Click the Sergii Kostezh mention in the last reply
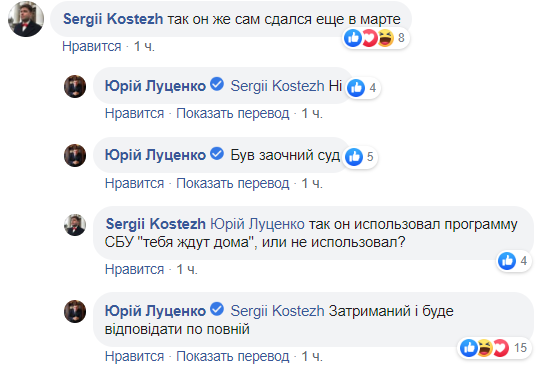 point(277,311)
